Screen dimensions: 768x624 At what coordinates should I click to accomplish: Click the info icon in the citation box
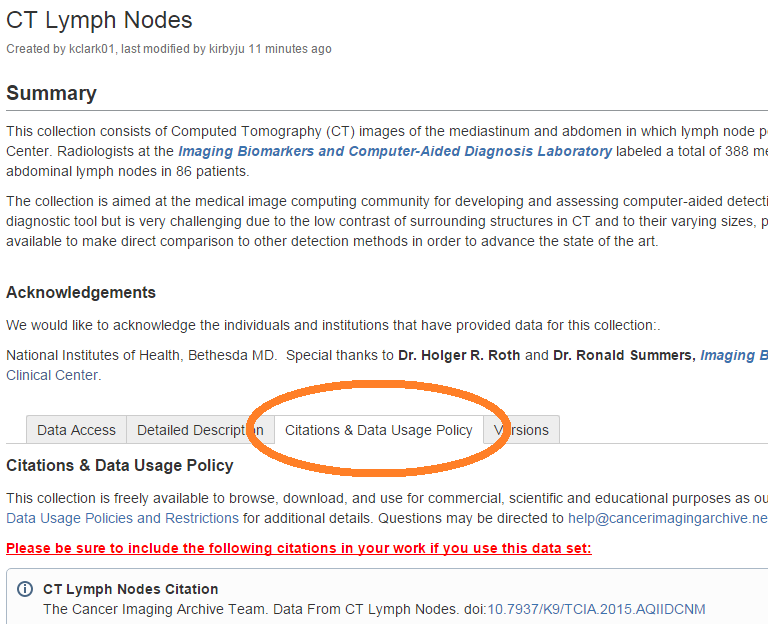pos(25,590)
